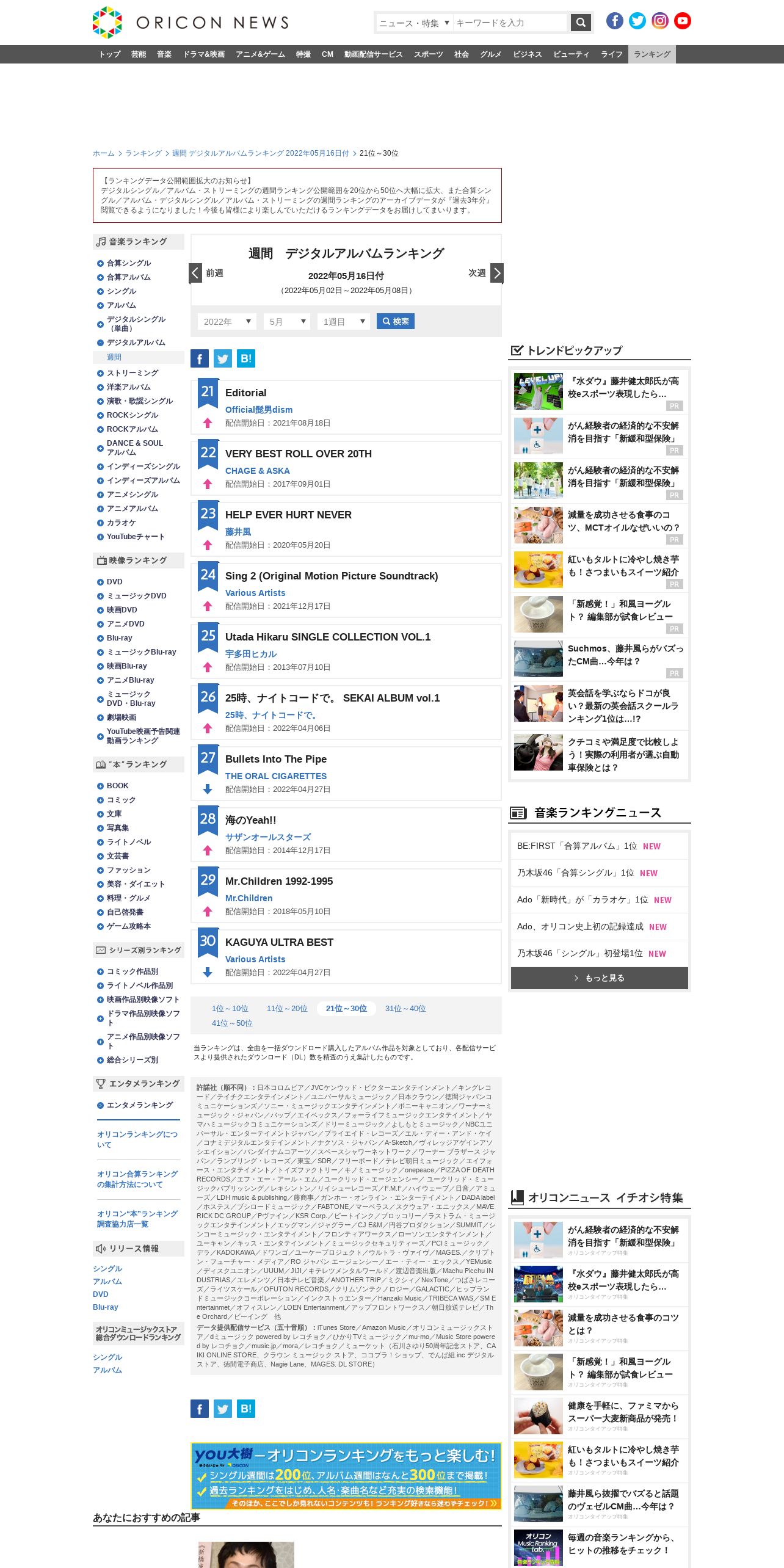Open 水ダウ 藤井健太郎 trend pickup thumbnail

539,391
